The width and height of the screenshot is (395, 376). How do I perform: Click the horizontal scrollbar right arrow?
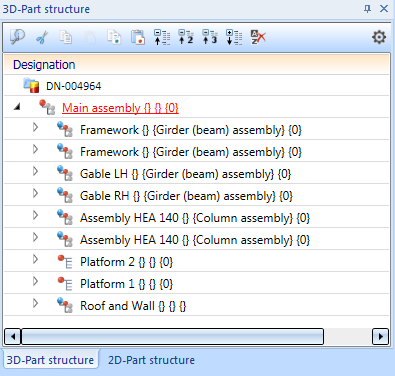point(380,337)
